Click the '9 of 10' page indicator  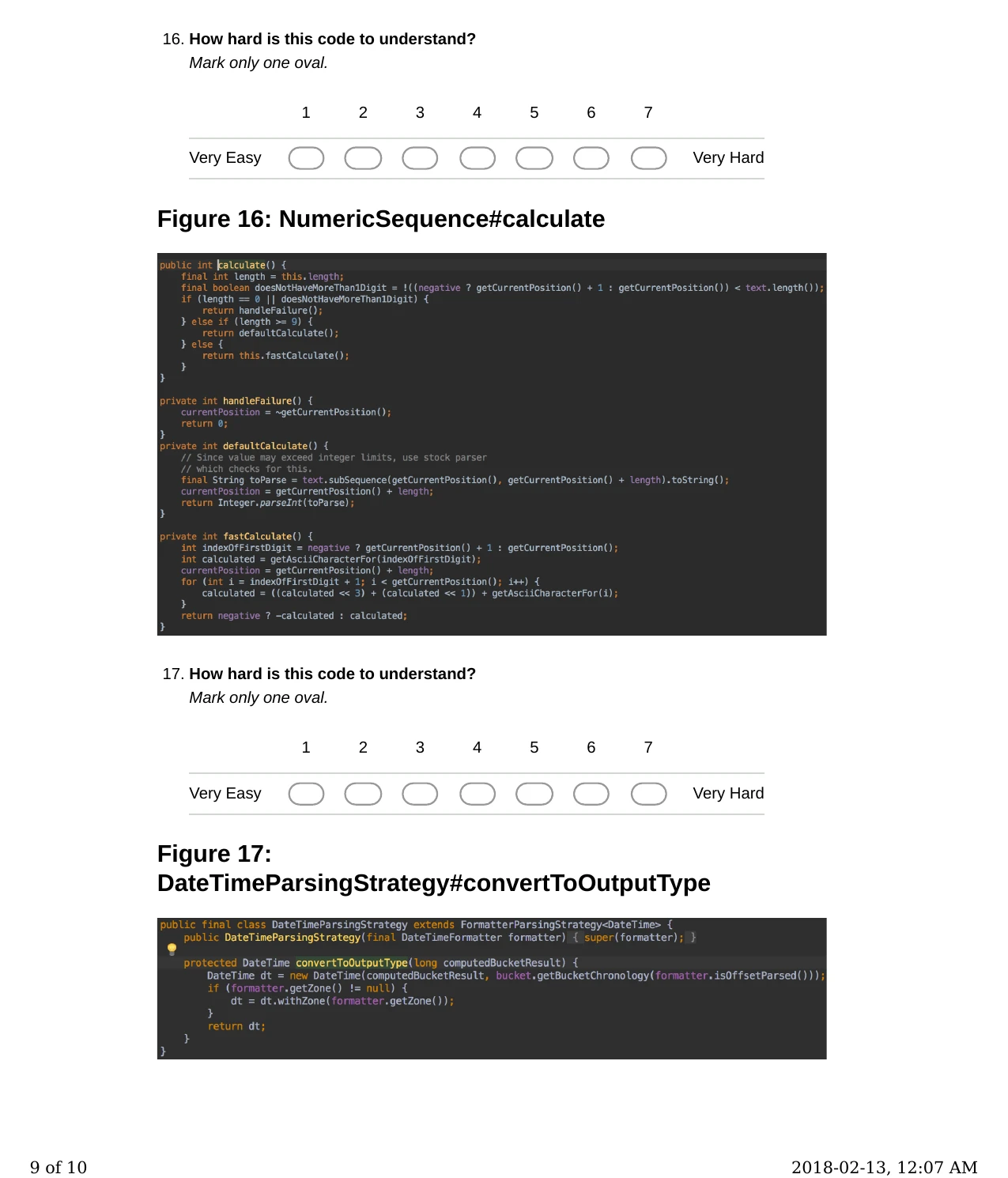pyautogui.click(x=59, y=1167)
